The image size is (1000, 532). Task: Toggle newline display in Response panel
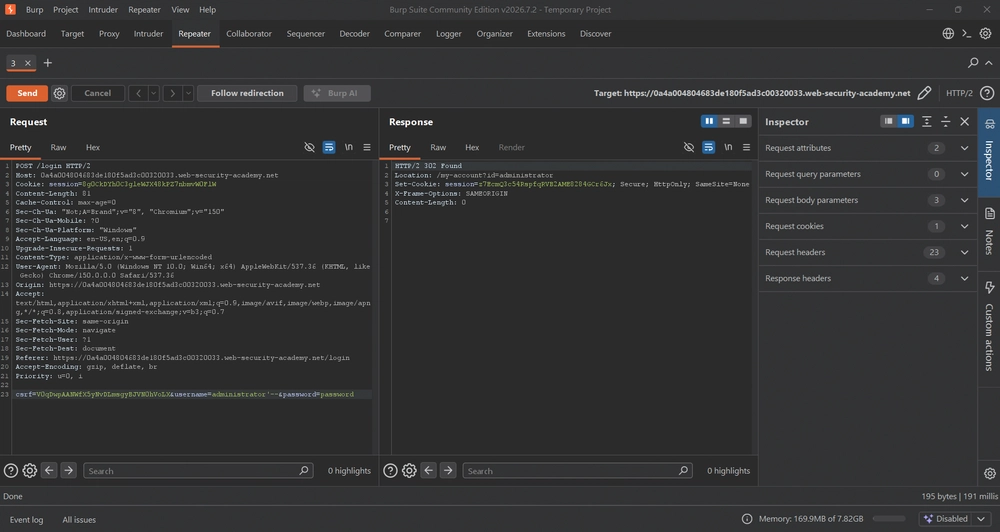click(x=728, y=147)
